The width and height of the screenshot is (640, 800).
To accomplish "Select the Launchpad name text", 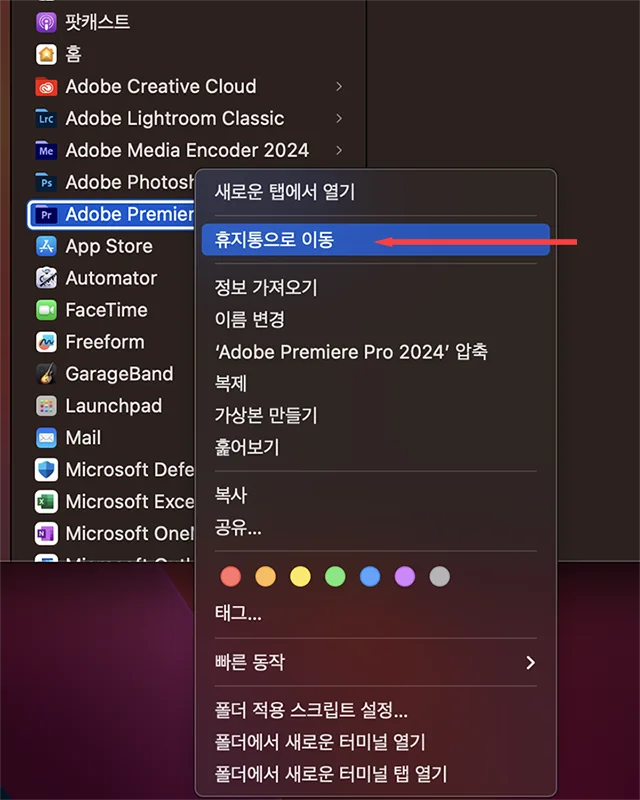I will 114,406.
